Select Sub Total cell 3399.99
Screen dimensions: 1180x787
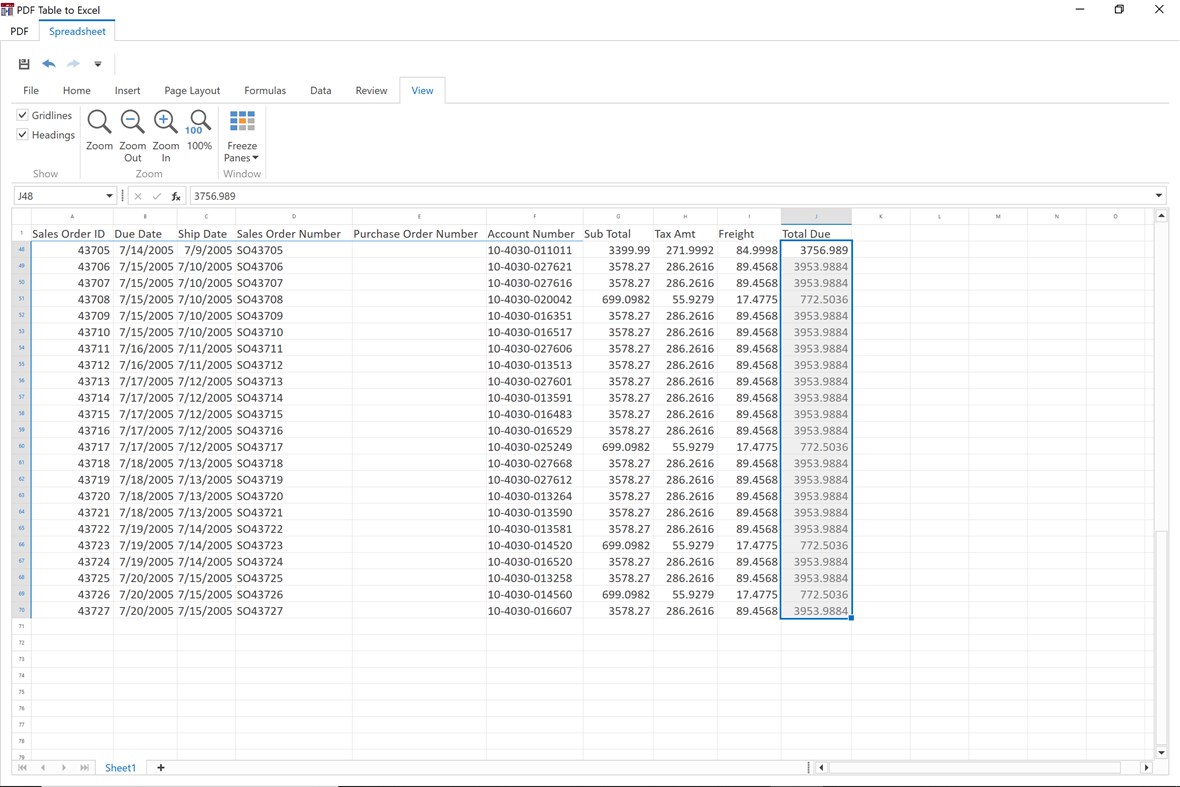[618, 250]
